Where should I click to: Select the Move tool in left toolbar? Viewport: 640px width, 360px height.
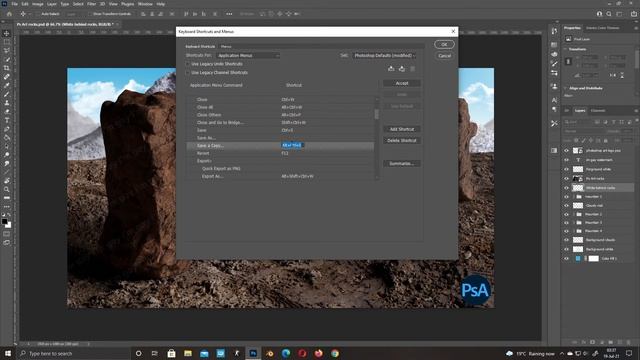[7, 33]
